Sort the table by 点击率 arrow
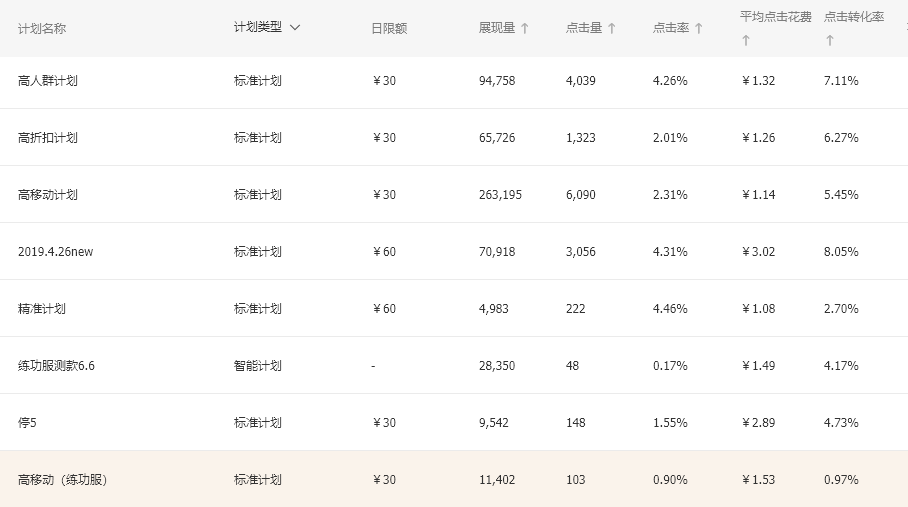The width and height of the screenshot is (908, 507). tap(698, 28)
